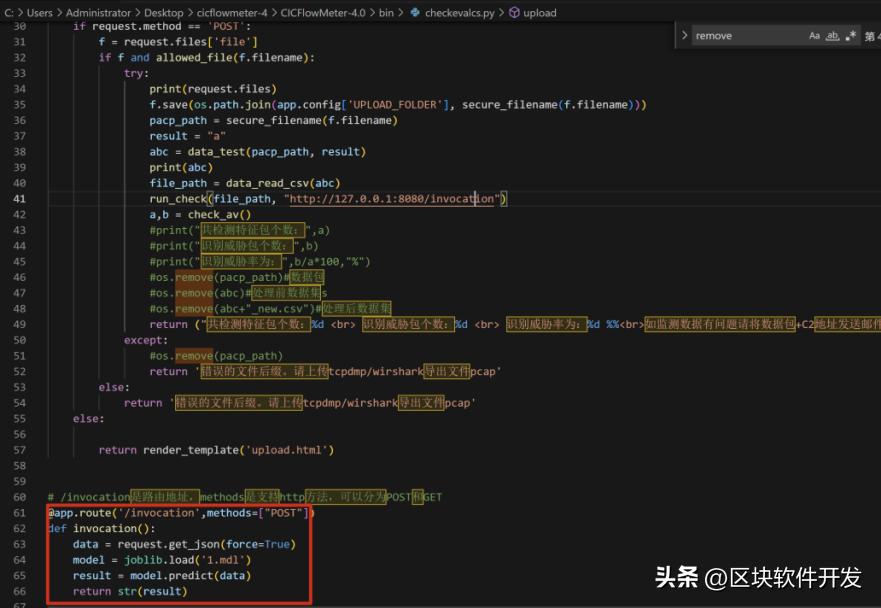
Task: Open the 'Users' breadcrumb folder
Action: tap(39, 13)
